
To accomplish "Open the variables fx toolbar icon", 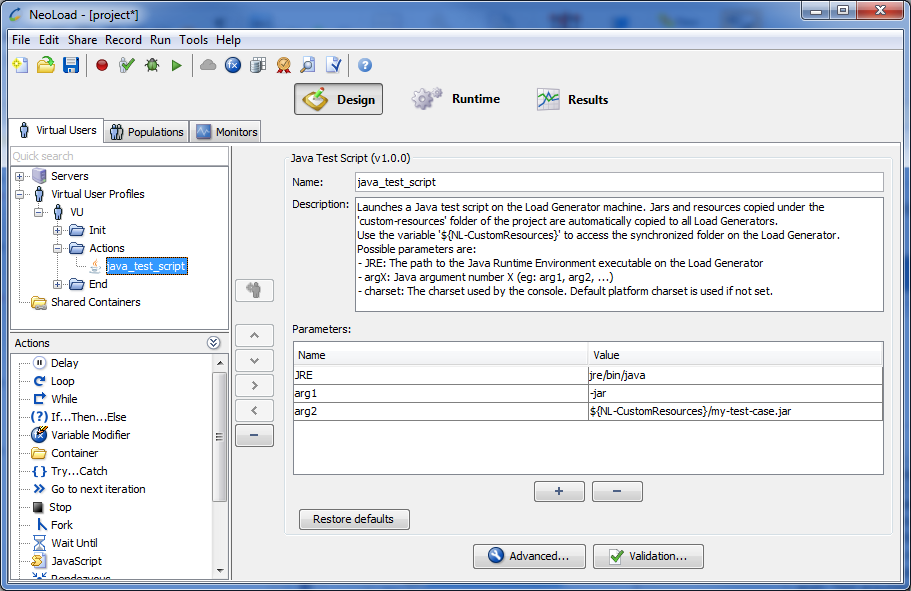I will click(233, 65).
